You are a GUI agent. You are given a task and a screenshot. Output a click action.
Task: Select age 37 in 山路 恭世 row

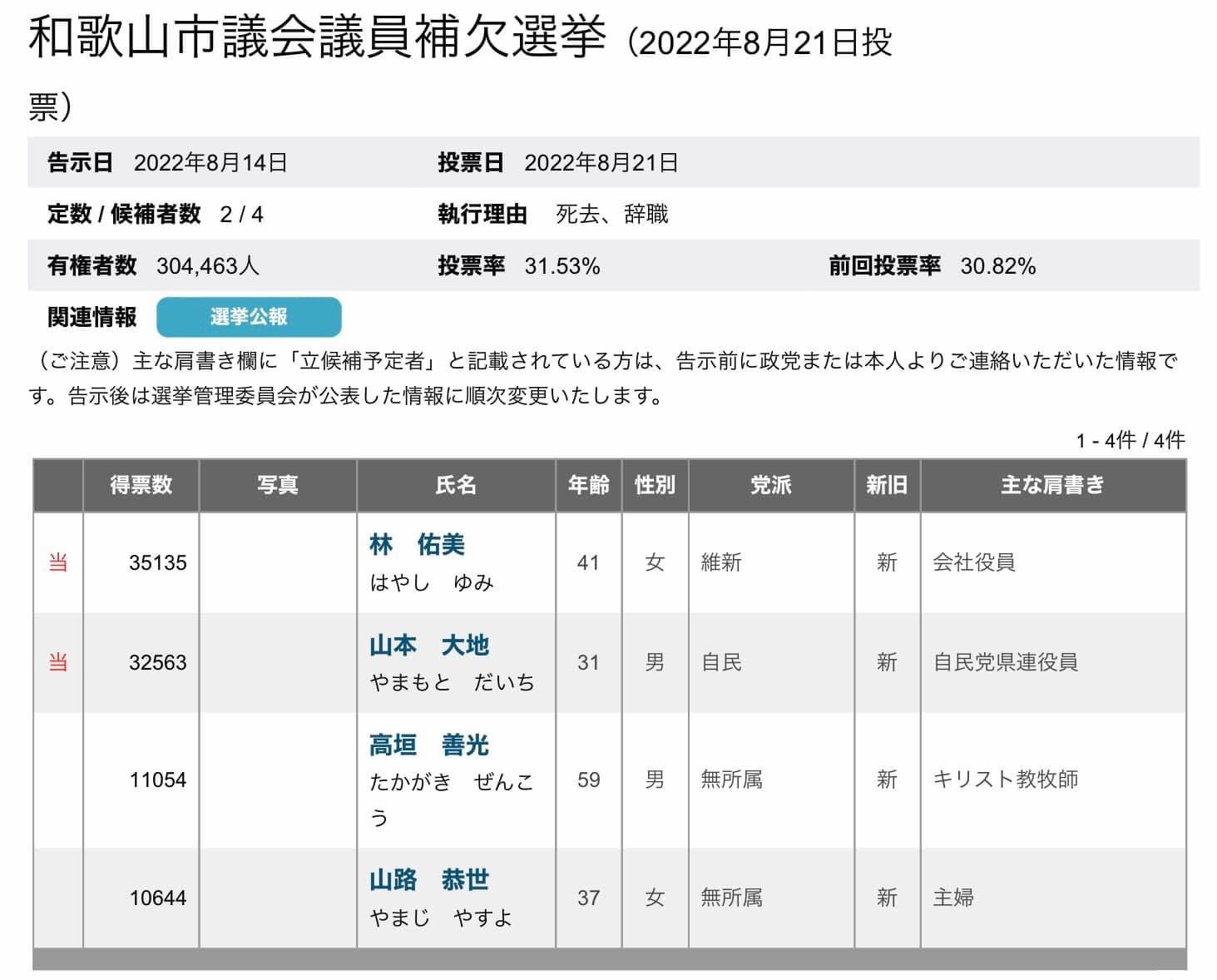(589, 898)
